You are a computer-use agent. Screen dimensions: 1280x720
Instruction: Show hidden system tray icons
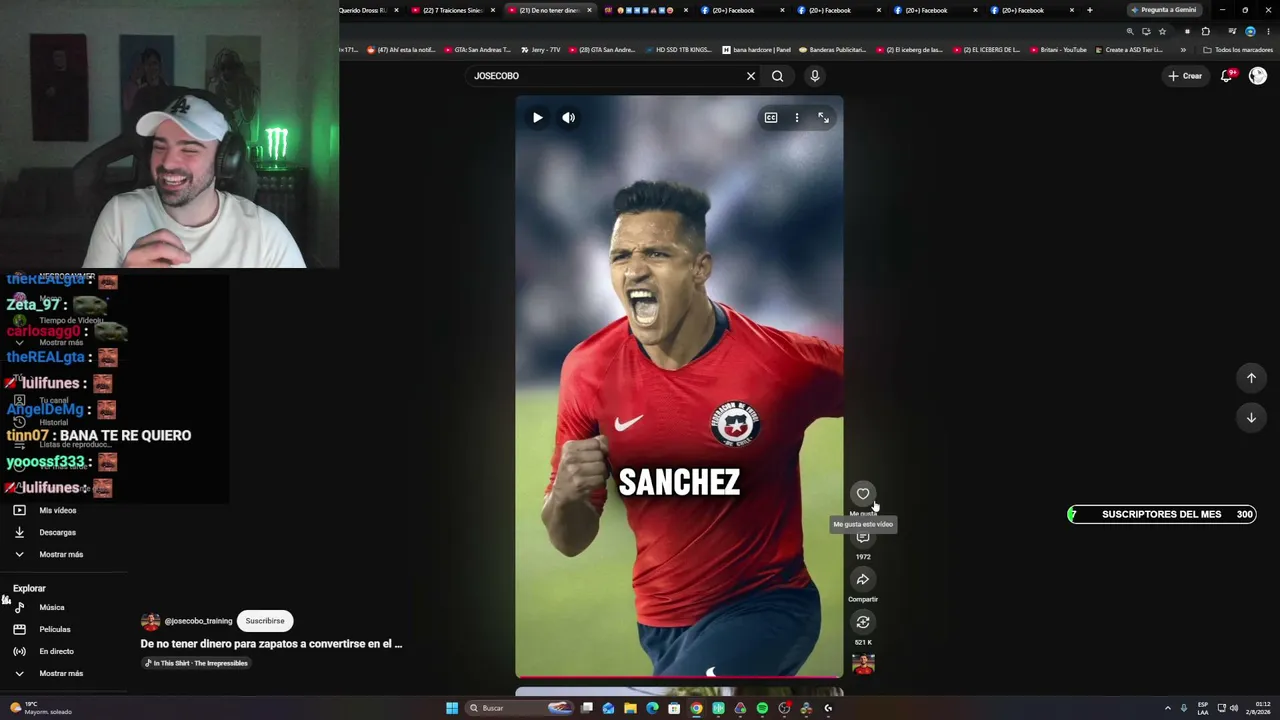(1167, 708)
